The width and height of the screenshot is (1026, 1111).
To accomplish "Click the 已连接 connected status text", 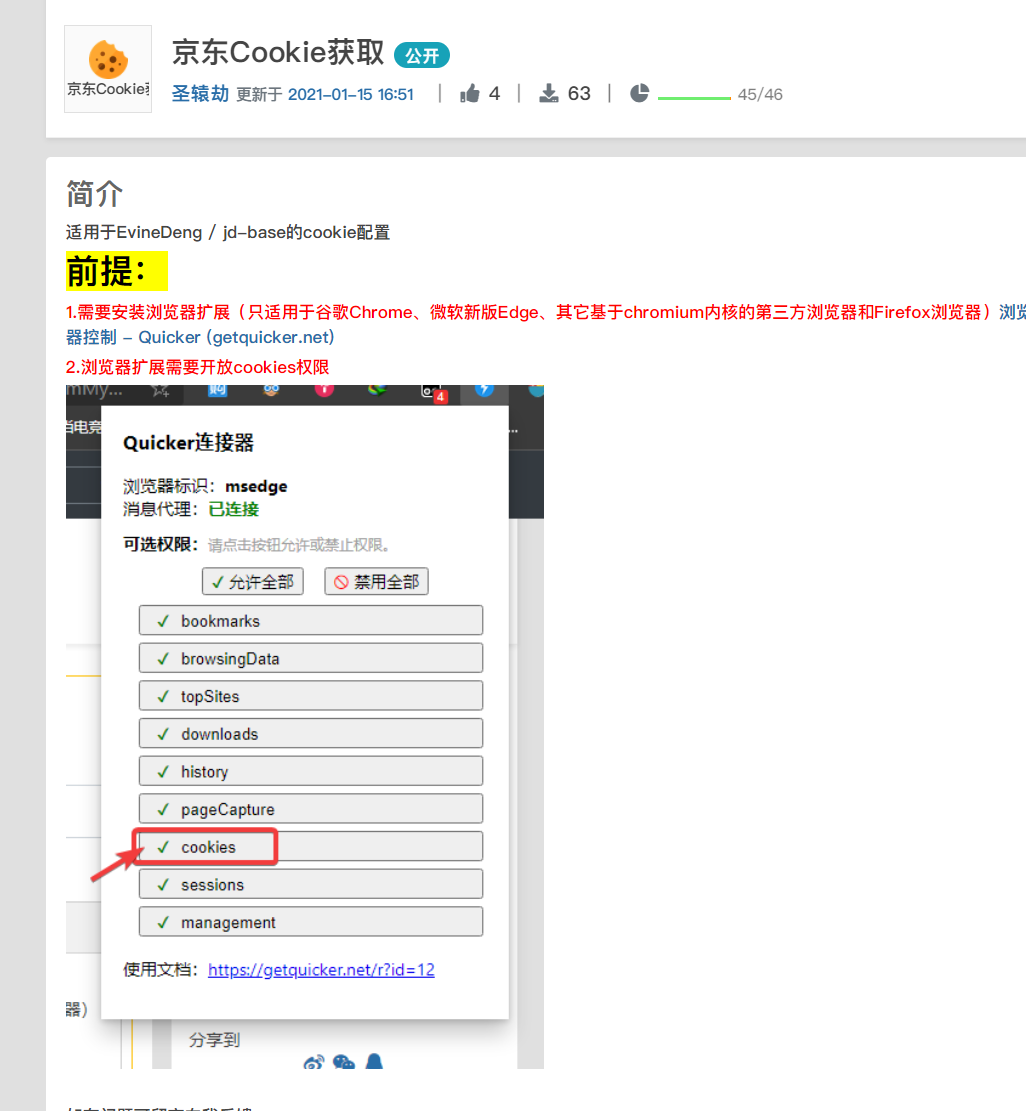I will [x=234, y=509].
